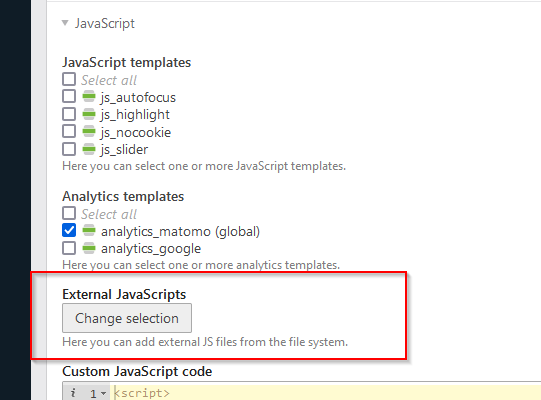
Task: Enable the js_nocookie template checkbox
Action: [69, 131]
